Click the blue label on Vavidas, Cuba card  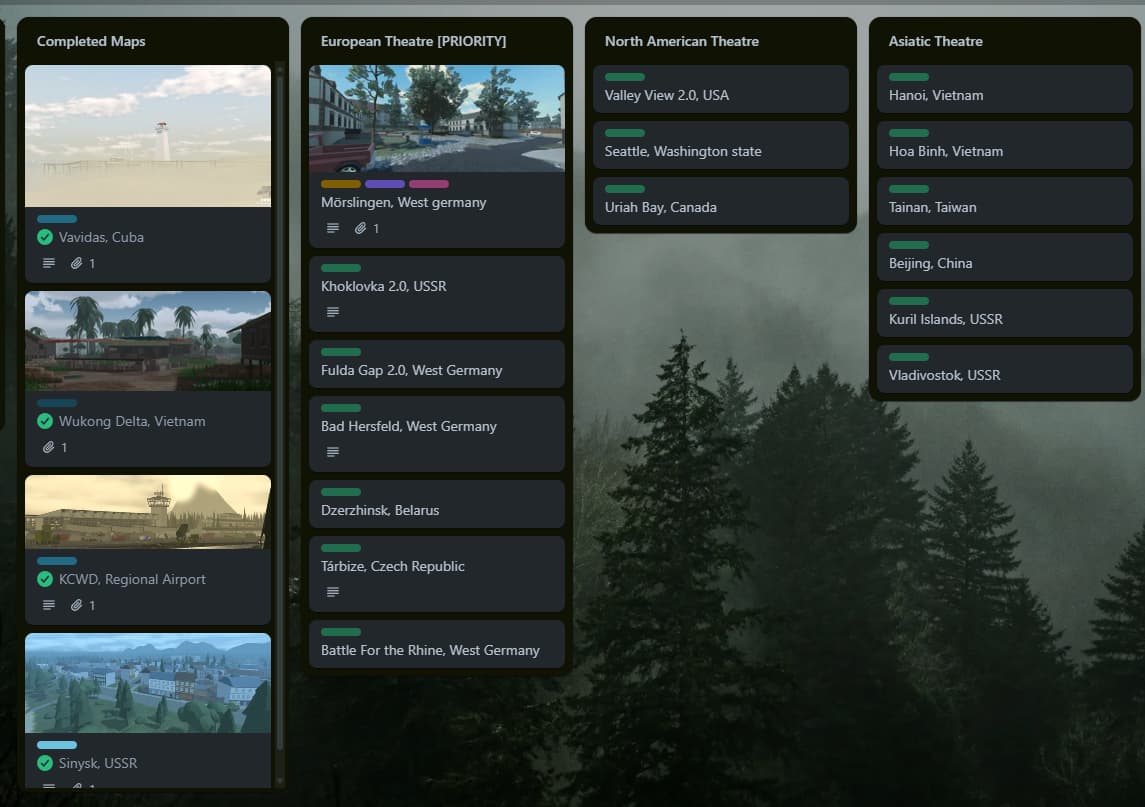click(57, 219)
